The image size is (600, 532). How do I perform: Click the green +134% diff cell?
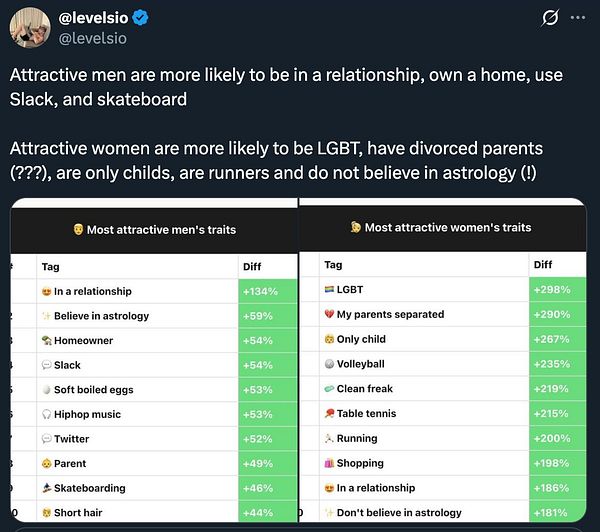[266, 291]
